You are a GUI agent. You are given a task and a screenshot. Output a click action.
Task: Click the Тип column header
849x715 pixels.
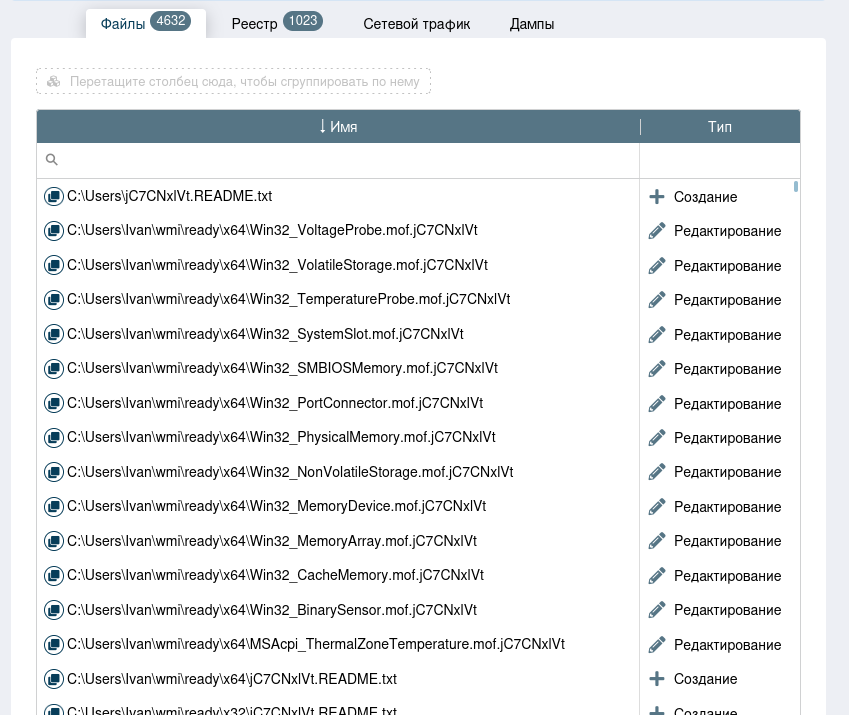tap(719, 127)
